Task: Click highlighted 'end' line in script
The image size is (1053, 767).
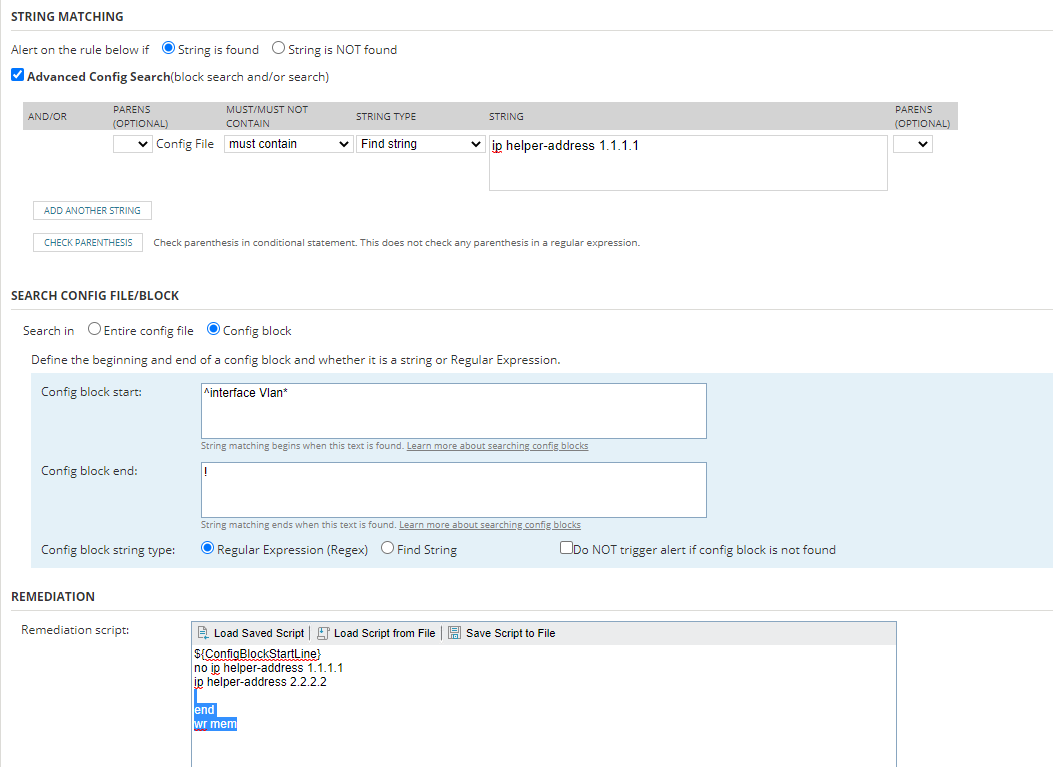Action: pos(205,710)
